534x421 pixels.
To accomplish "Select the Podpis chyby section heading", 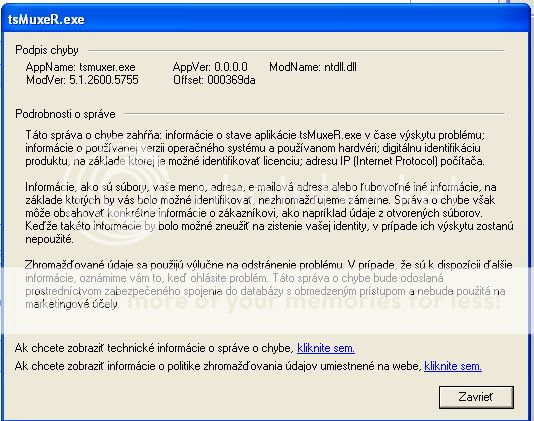I will (47, 50).
